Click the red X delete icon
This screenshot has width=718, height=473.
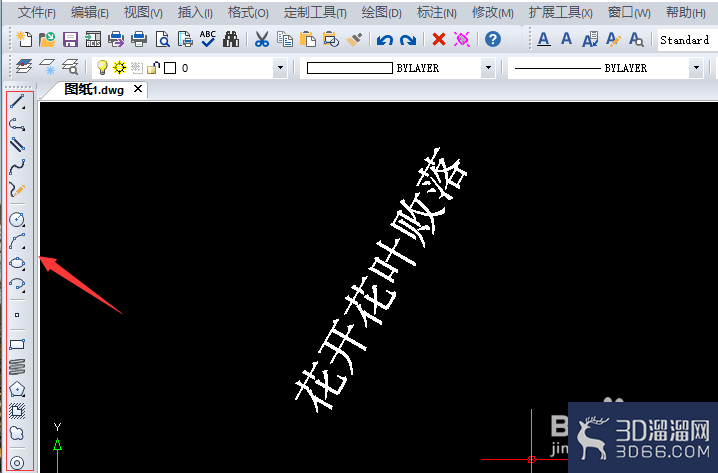(x=439, y=39)
